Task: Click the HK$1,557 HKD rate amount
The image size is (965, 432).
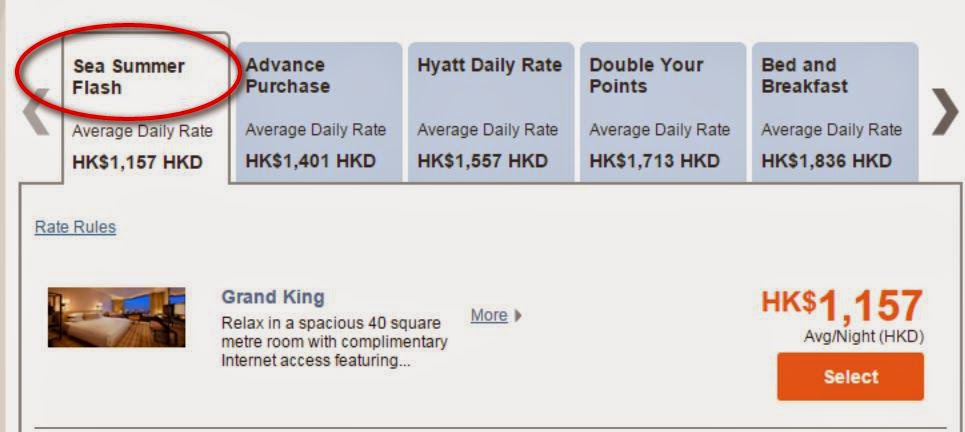Action: (482, 161)
